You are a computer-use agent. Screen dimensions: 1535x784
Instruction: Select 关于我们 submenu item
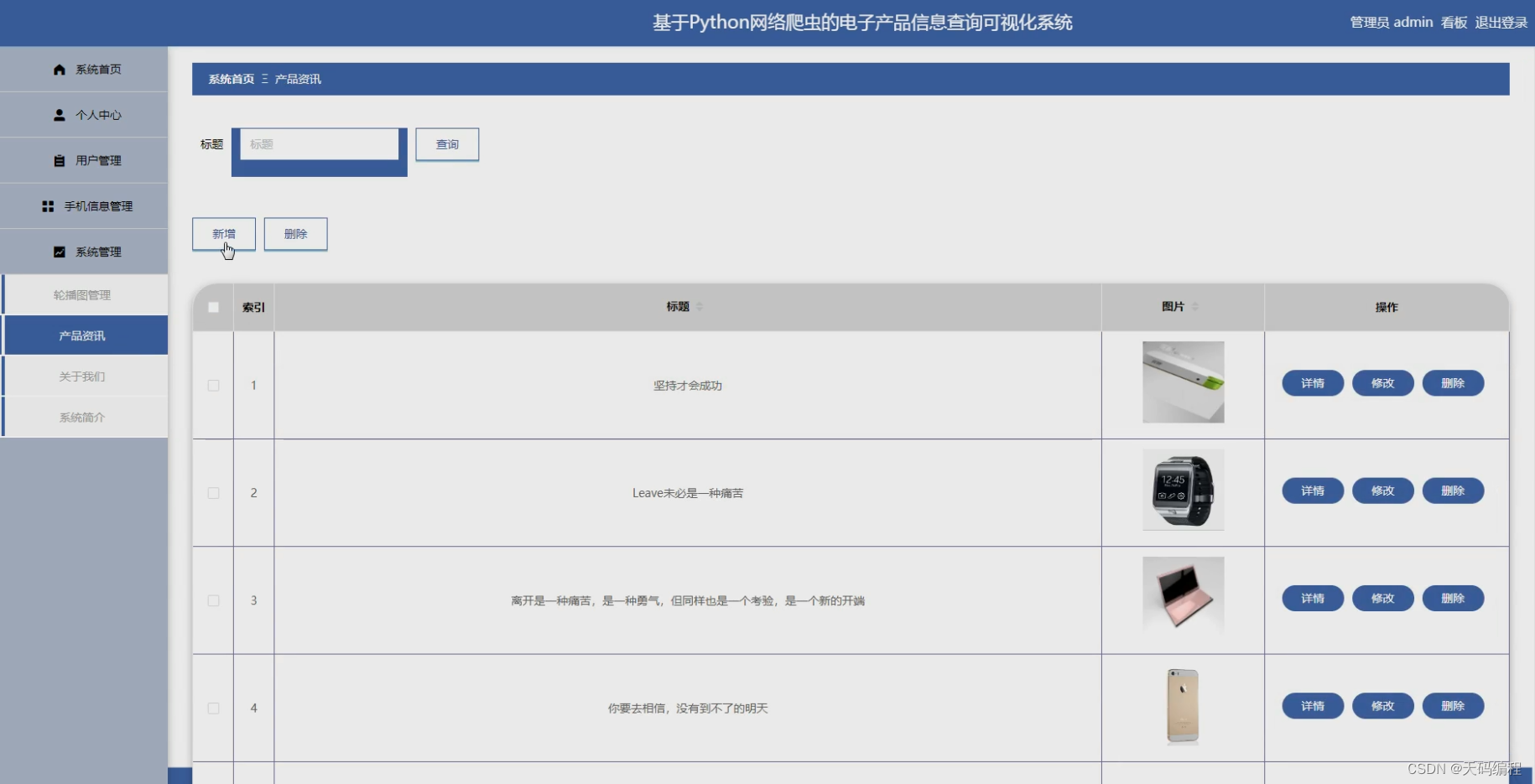[x=84, y=376]
